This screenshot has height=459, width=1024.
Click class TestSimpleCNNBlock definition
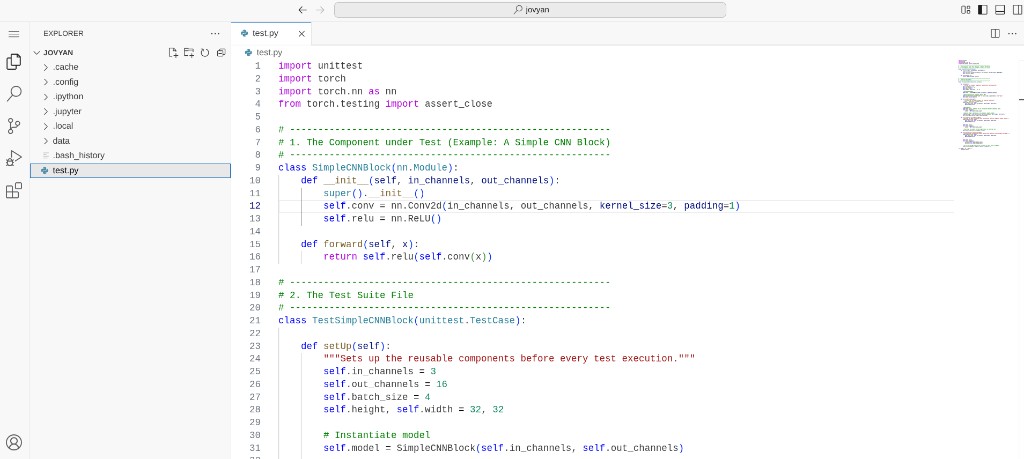pos(402,321)
